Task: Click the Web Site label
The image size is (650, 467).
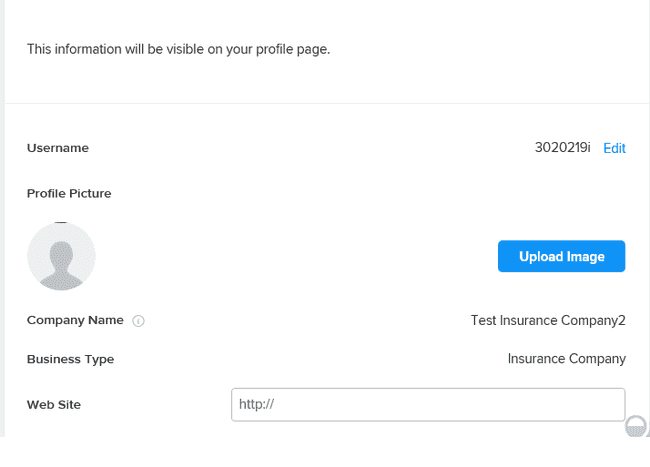Action: (x=54, y=405)
